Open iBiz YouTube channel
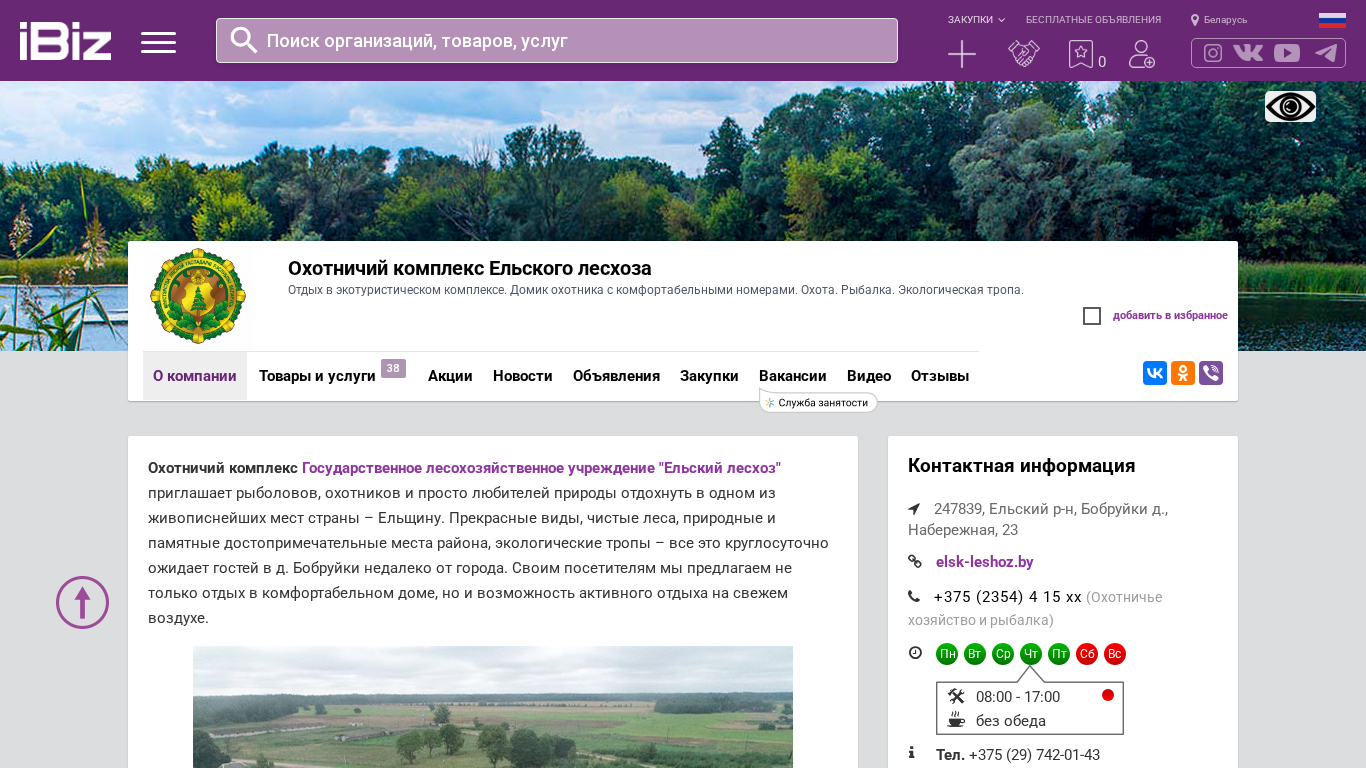The height and width of the screenshot is (768, 1366). coord(1287,53)
